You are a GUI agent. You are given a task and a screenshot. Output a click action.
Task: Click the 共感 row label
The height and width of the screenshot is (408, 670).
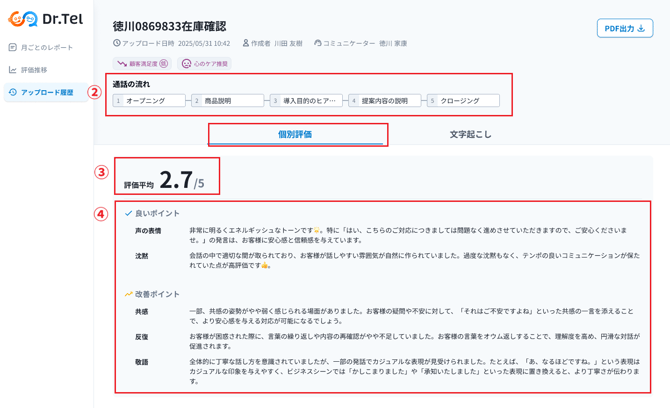click(141, 311)
